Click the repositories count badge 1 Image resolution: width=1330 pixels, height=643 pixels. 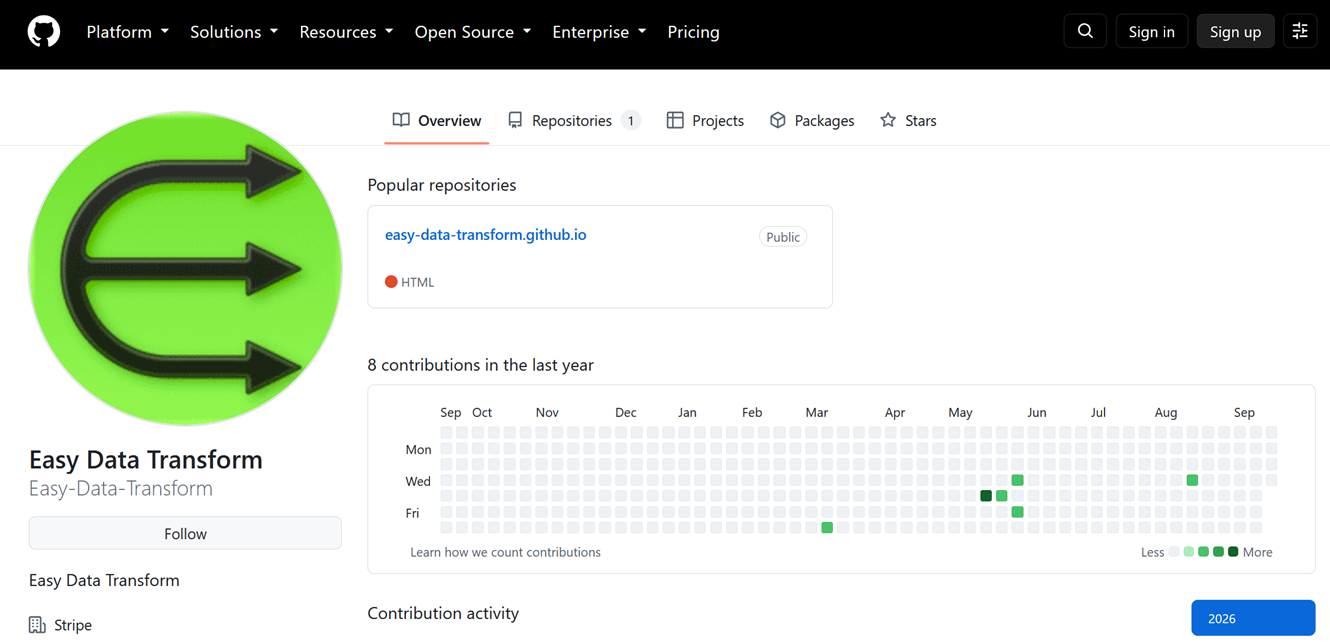(631, 121)
